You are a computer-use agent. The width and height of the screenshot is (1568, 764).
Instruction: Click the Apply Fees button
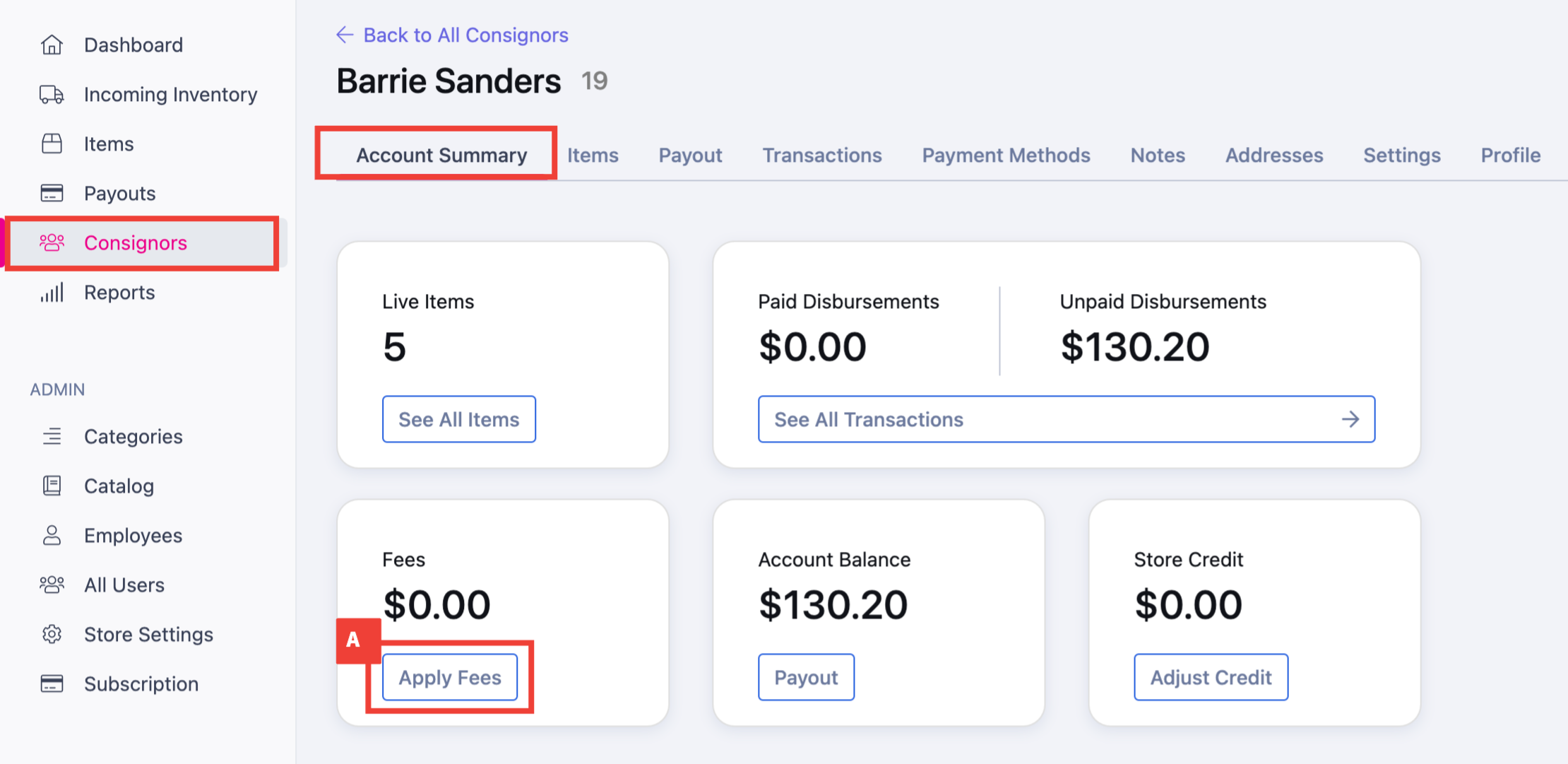pyautogui.click(x=450, y=677)
